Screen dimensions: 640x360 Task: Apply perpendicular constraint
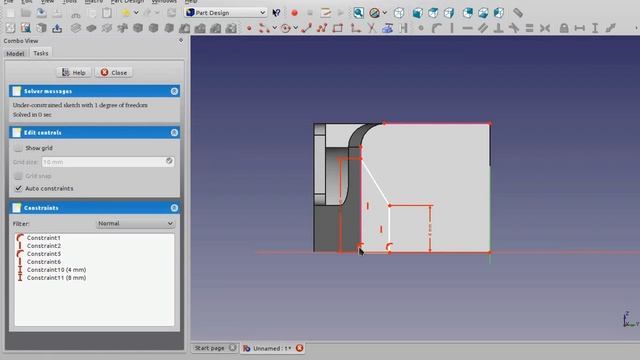498,28
